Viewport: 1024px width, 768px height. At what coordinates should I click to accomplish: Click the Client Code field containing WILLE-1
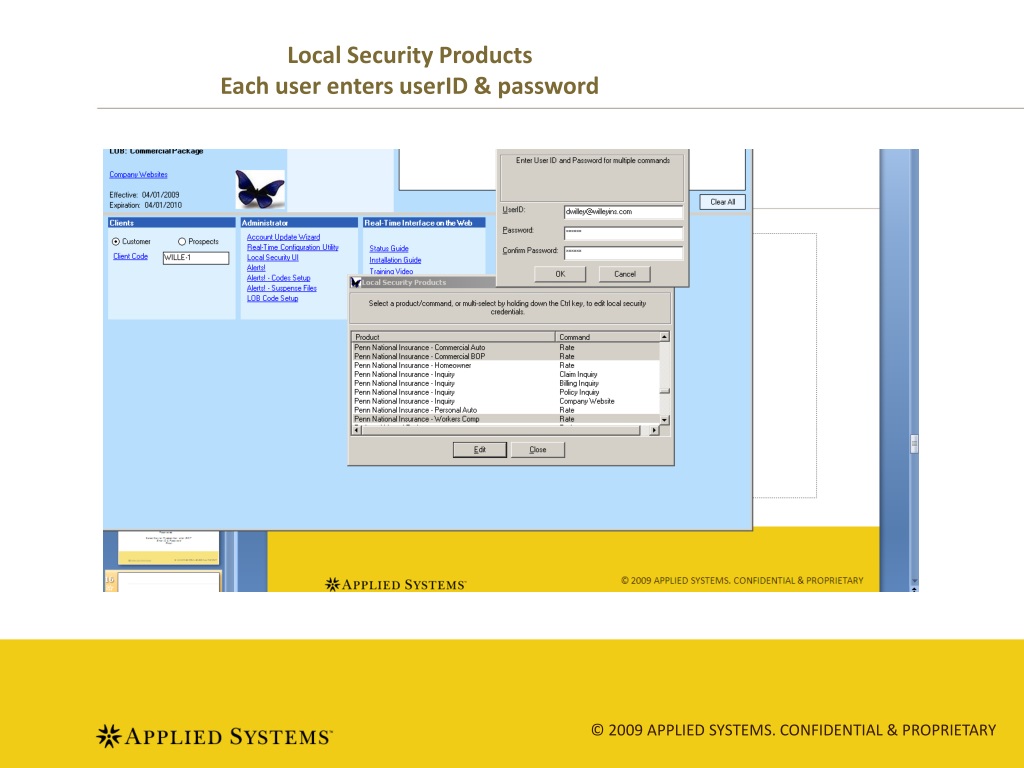(196, 258)
